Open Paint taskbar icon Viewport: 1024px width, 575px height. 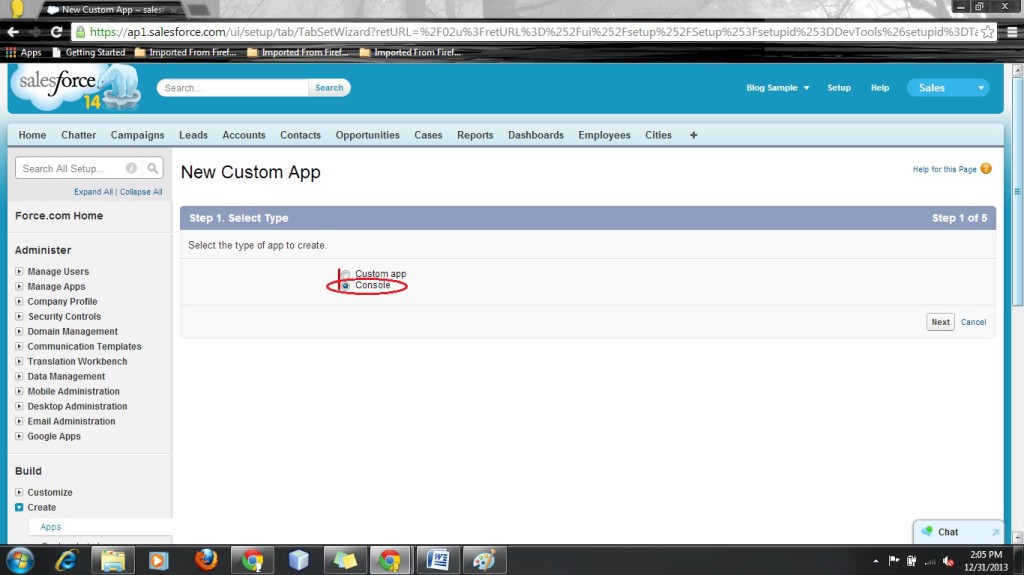tap(484, 561)
